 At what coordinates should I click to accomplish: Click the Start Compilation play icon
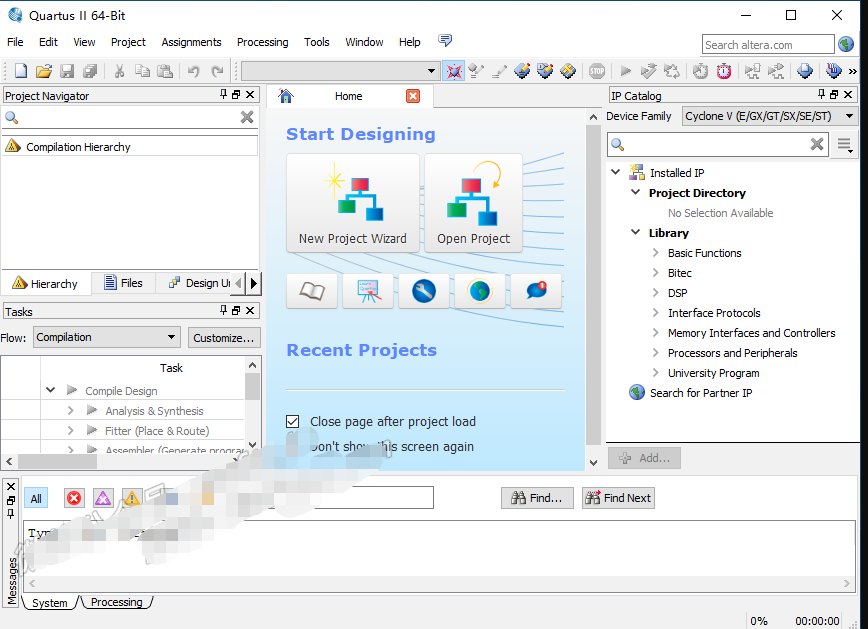point(626,71)
